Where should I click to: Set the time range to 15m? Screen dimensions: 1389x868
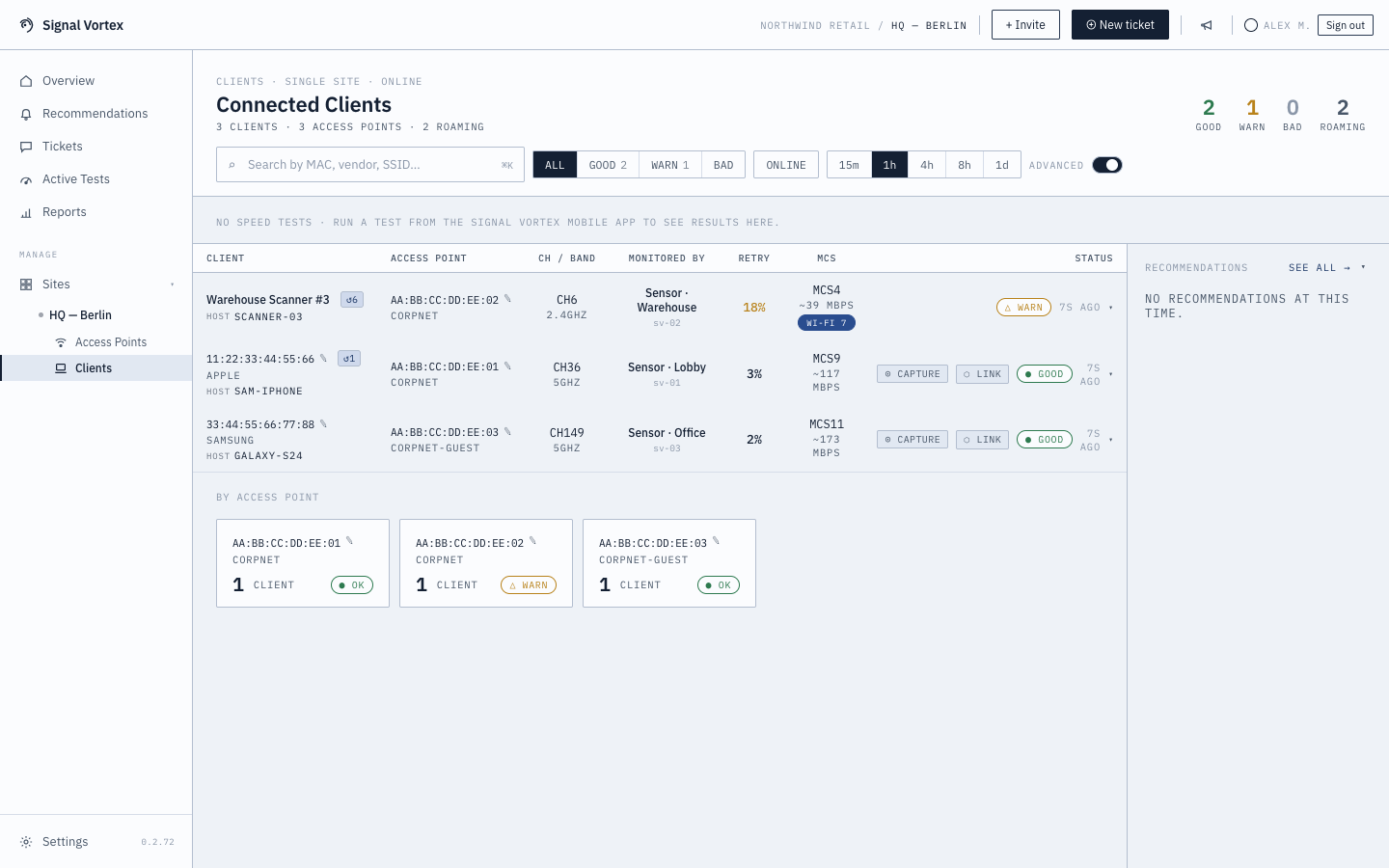(849, 165)
